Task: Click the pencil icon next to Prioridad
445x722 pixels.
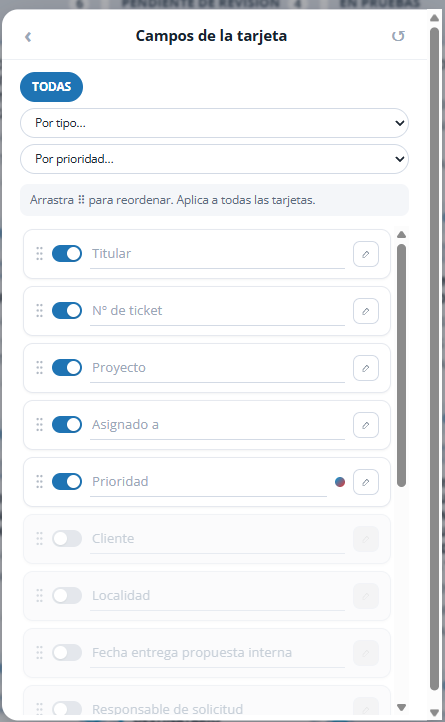Action: pos(366,482)
